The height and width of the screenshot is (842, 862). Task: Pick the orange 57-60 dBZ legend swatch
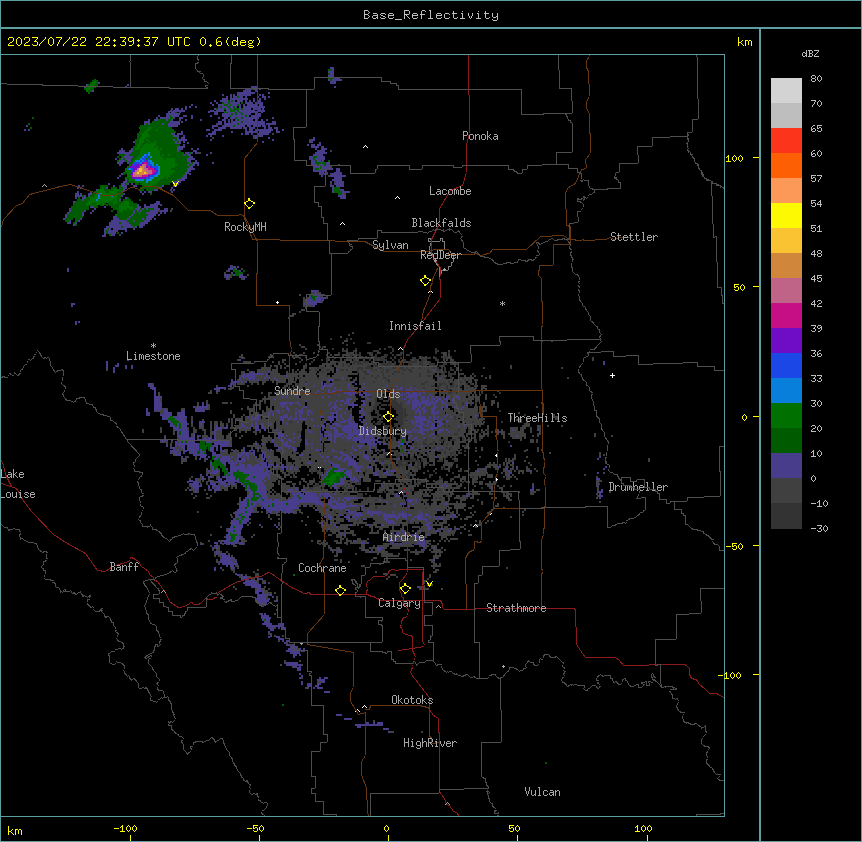pos(786,165)
